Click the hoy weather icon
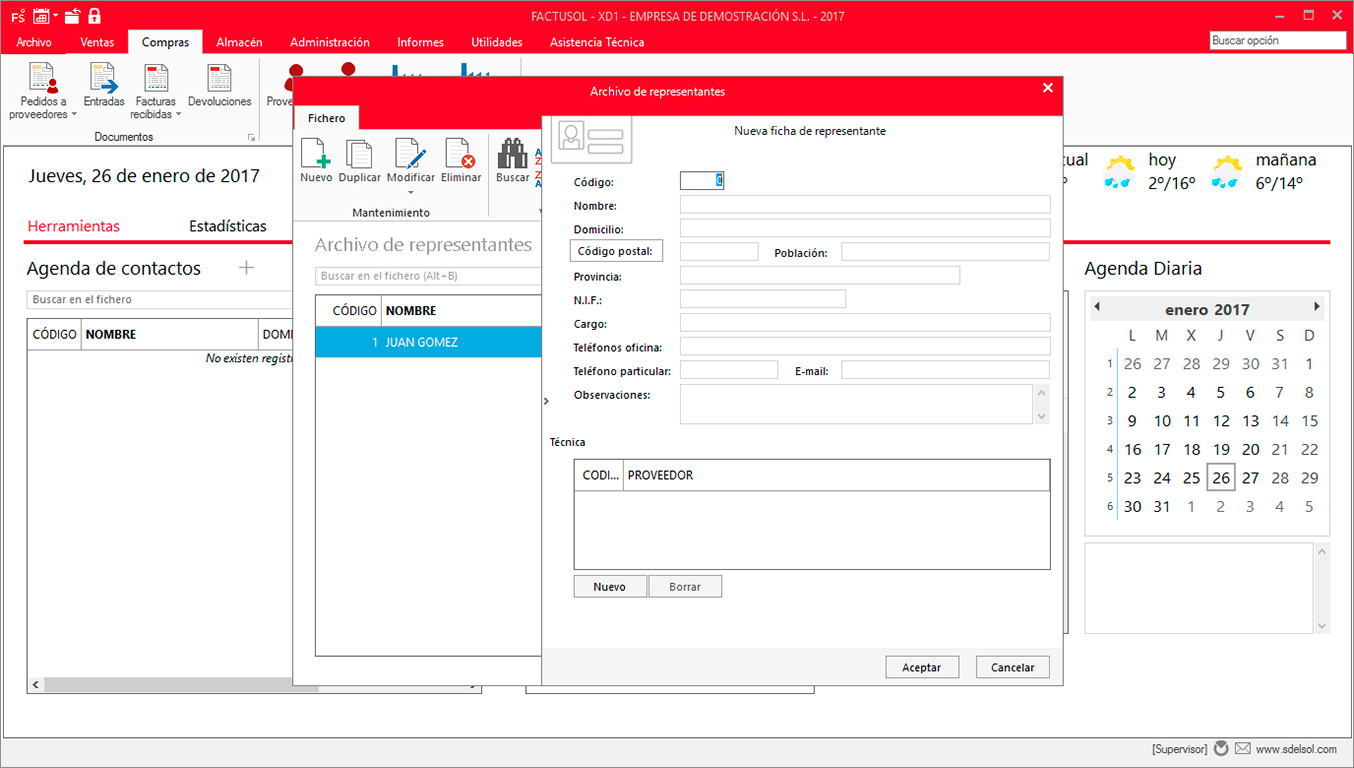Viewport: 1354px width, 768px height. 1119,172
